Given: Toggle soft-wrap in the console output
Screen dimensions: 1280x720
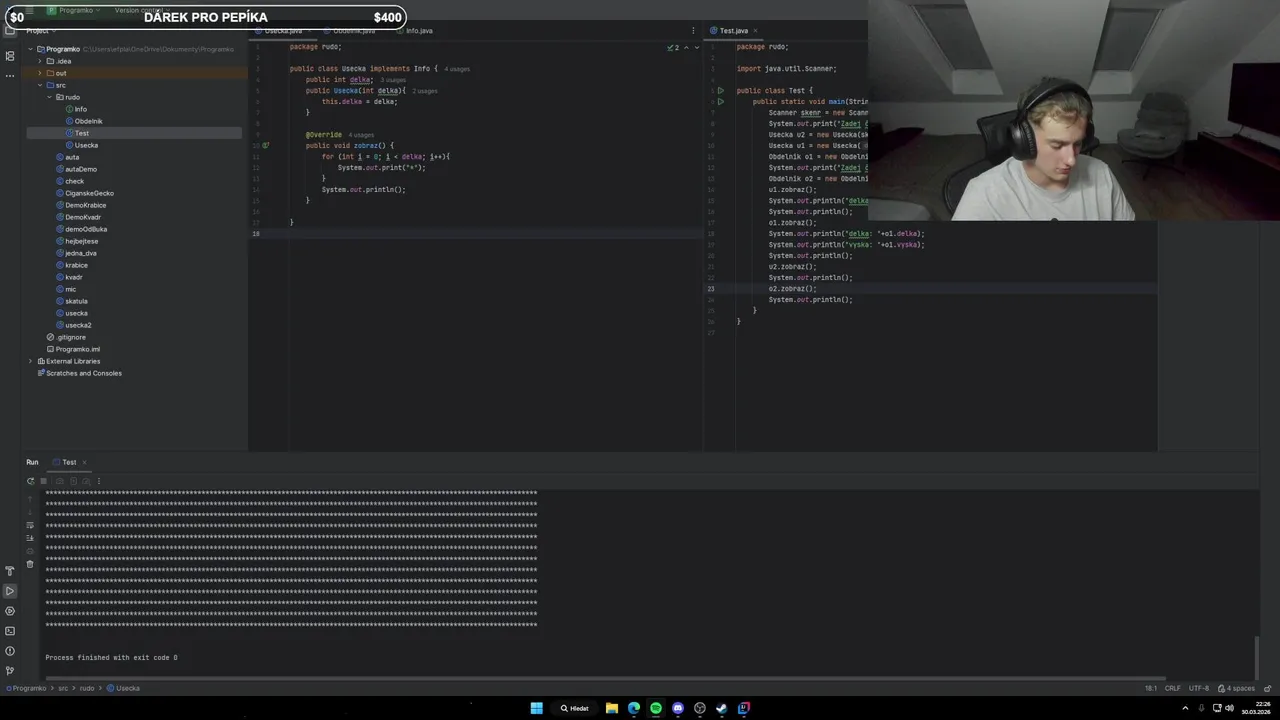Looking at the screenshot, I should (x=30, y=525).
